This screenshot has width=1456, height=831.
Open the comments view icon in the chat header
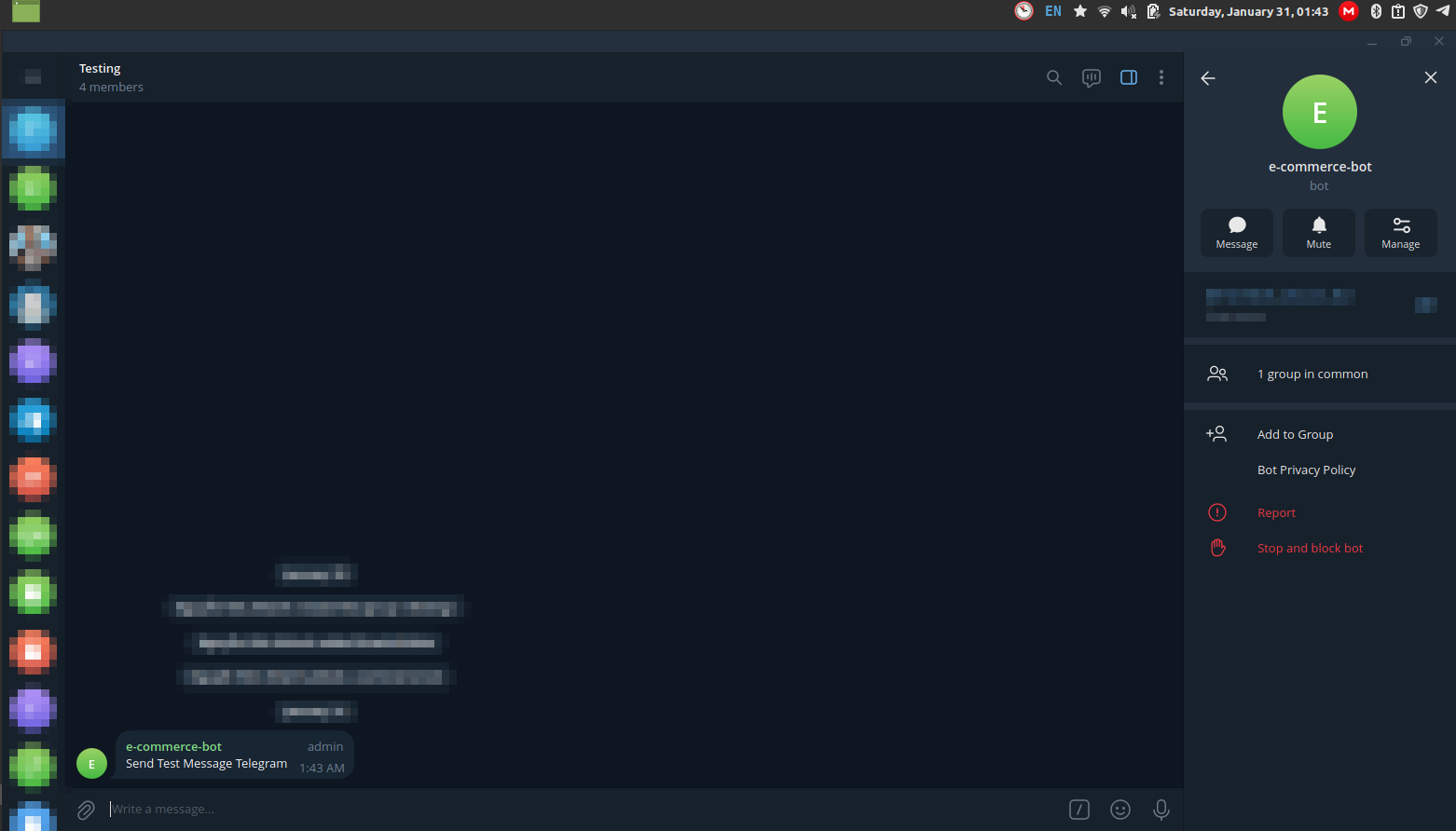(1092, 77)
